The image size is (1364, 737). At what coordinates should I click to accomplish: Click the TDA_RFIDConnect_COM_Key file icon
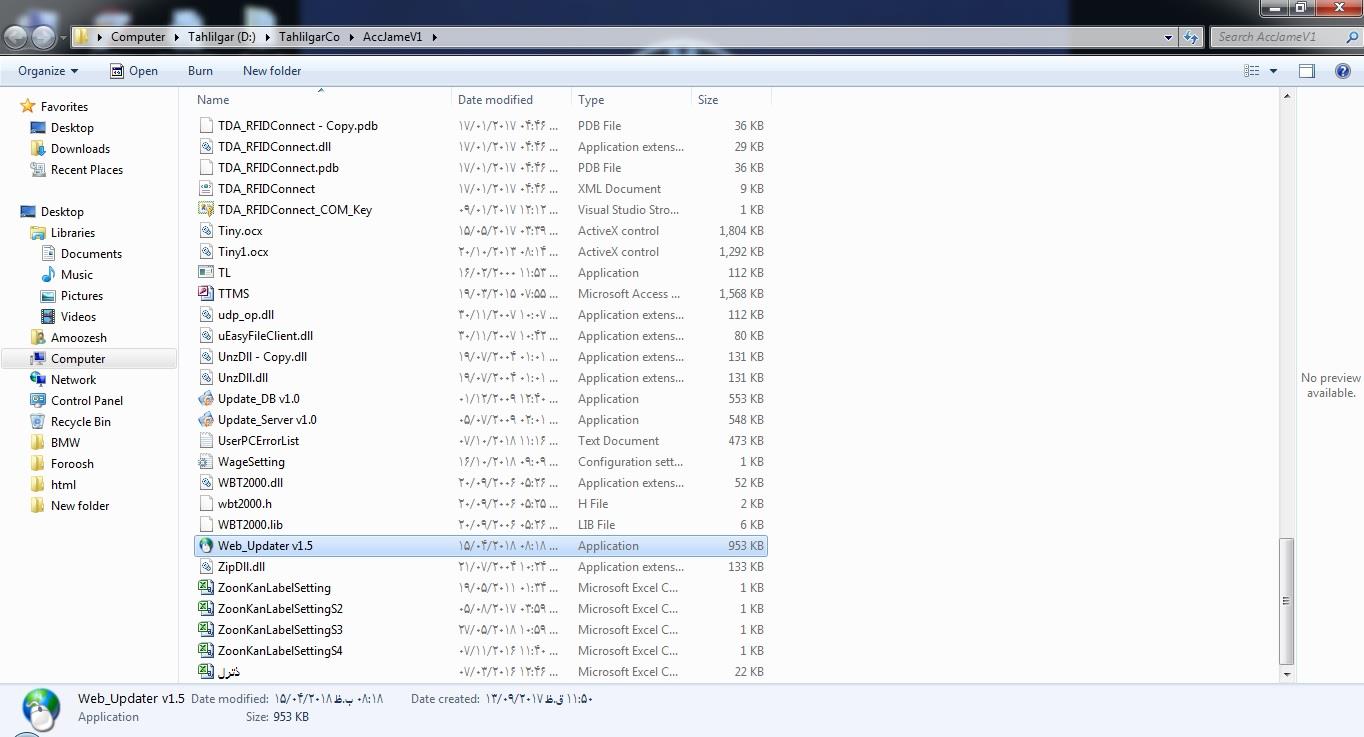[206, 210]
